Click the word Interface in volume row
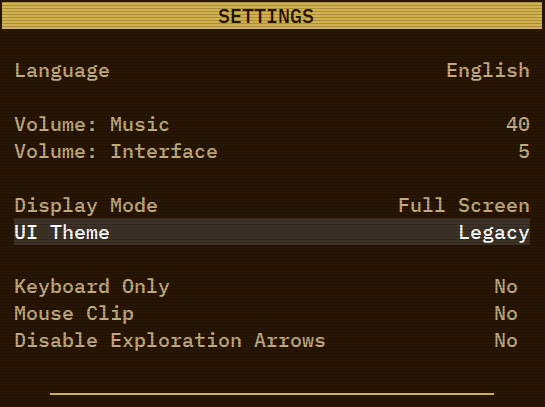 coord(164,152)
